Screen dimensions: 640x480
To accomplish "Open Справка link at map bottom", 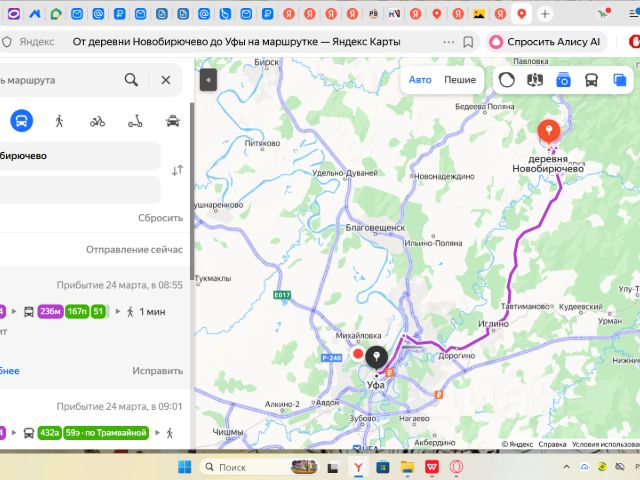I will 552,444.
